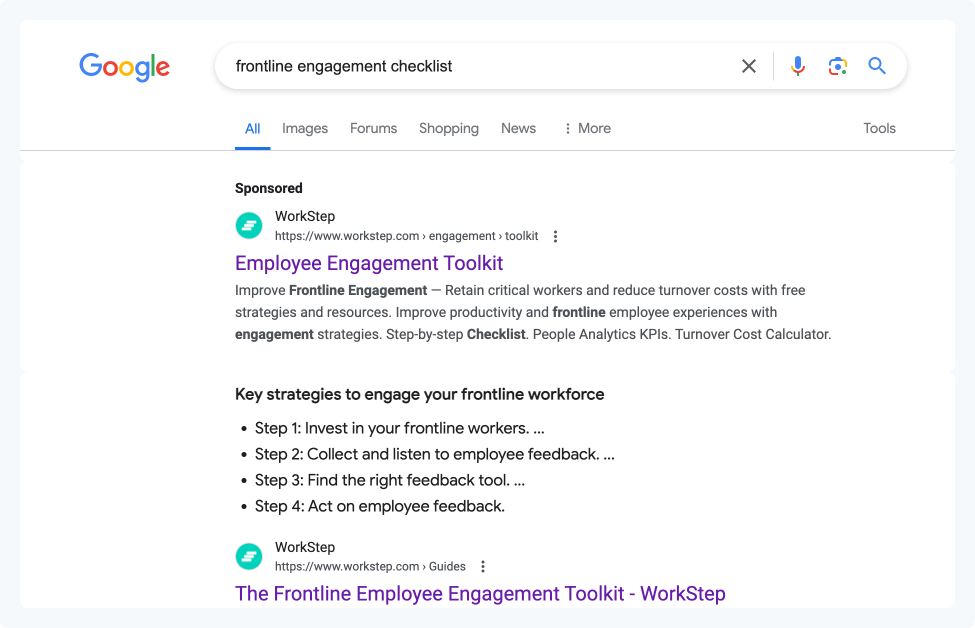Switch to the Images tab
The width and height of the screenshot is (975, 628).
tap(305, 129)
